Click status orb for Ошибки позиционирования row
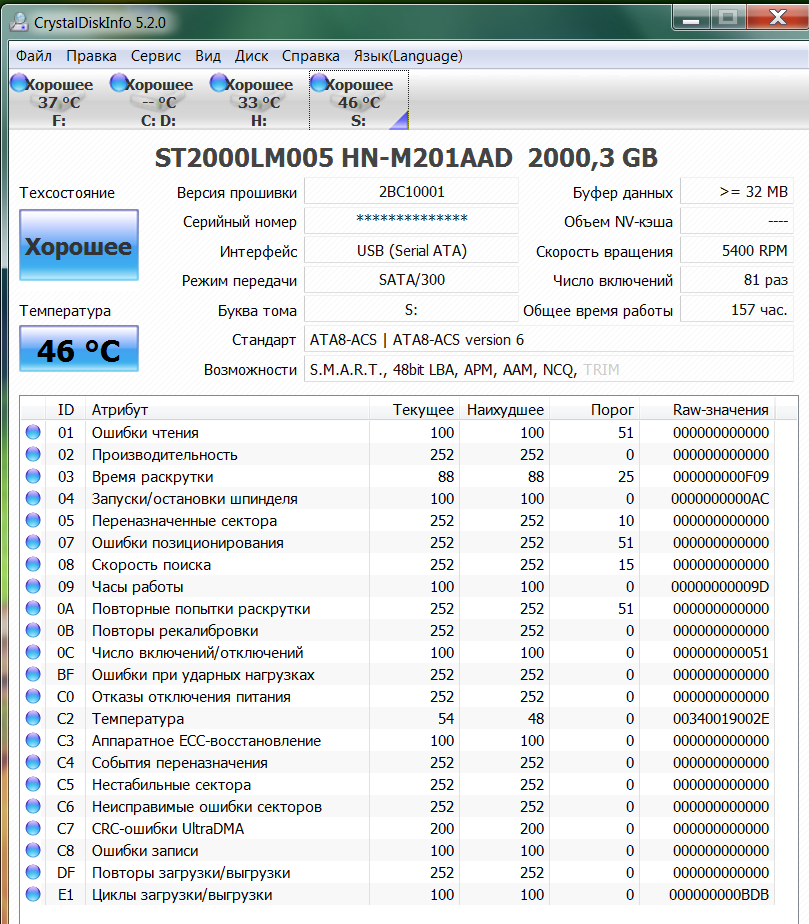Image resolution: width=809 pixels, height=924 pixels. [x=33, y=542]
